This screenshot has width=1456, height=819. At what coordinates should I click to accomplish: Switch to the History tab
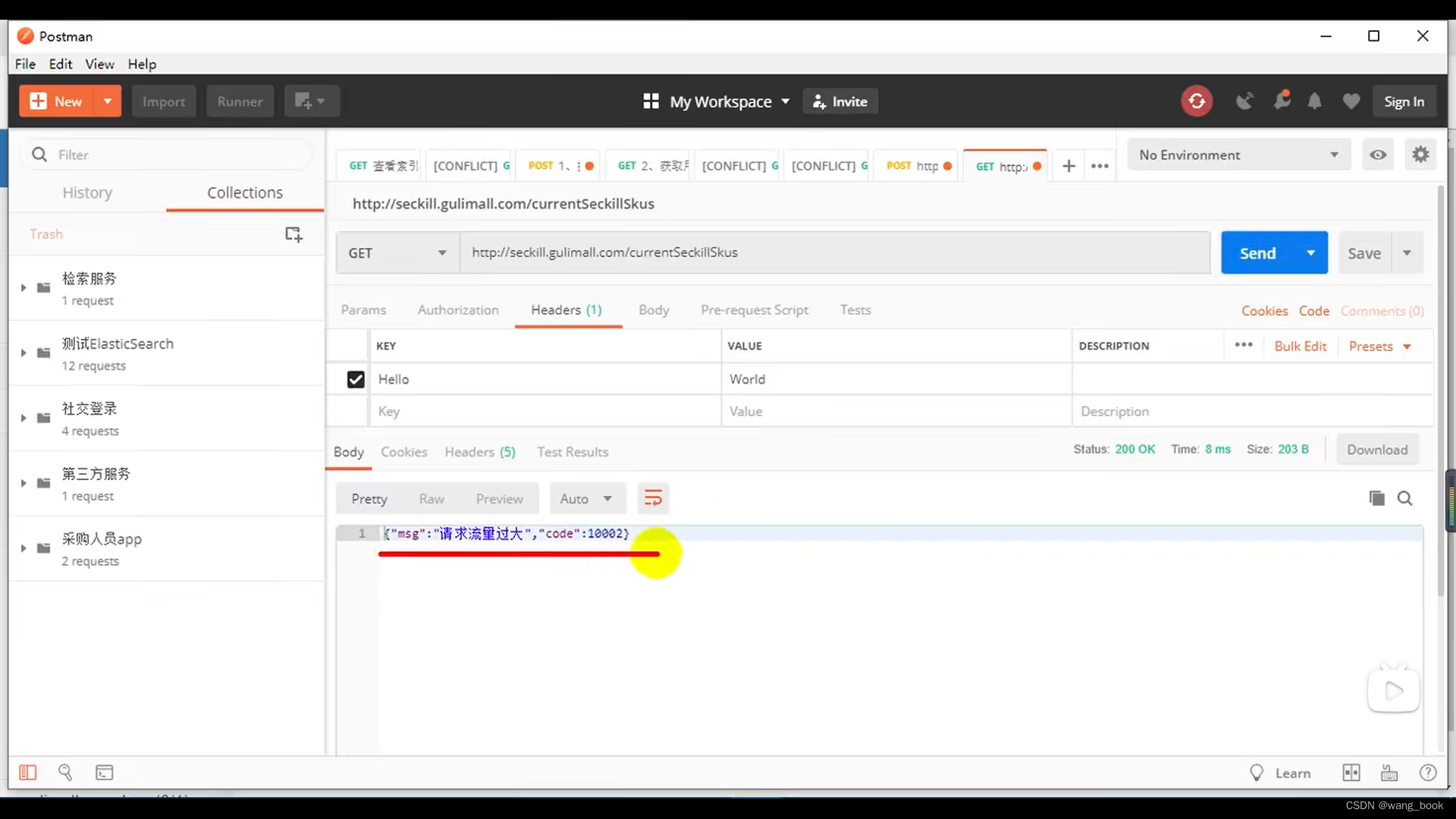click(x=87, y=193)
